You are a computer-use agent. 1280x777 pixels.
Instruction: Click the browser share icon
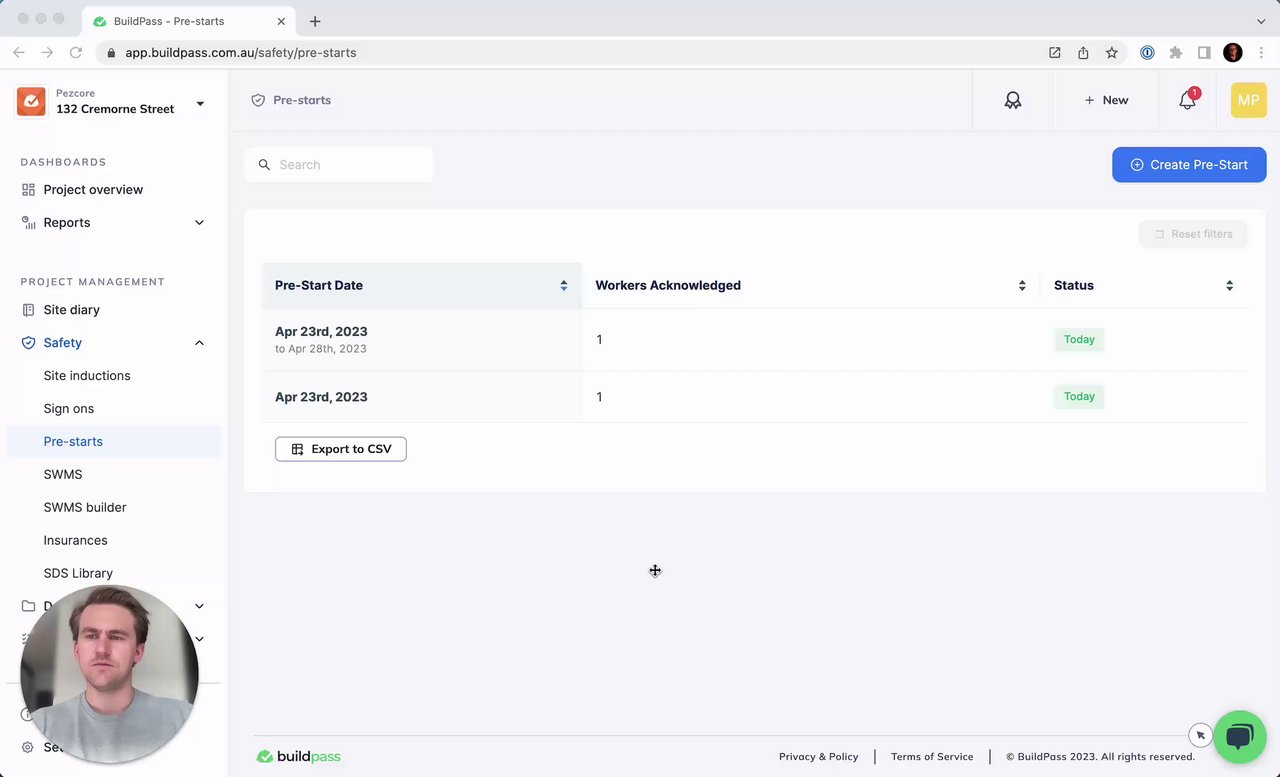point(1083,53)
